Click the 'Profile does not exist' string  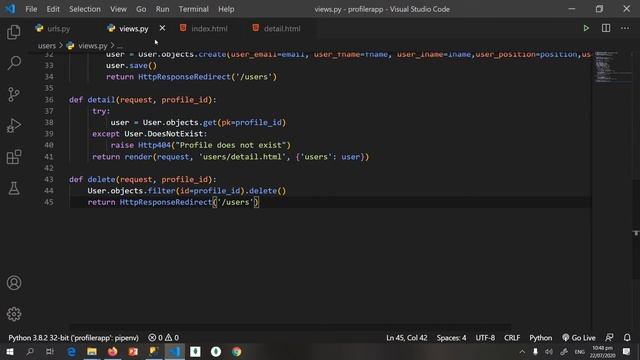pyautogui.click(x=231, y=145)
